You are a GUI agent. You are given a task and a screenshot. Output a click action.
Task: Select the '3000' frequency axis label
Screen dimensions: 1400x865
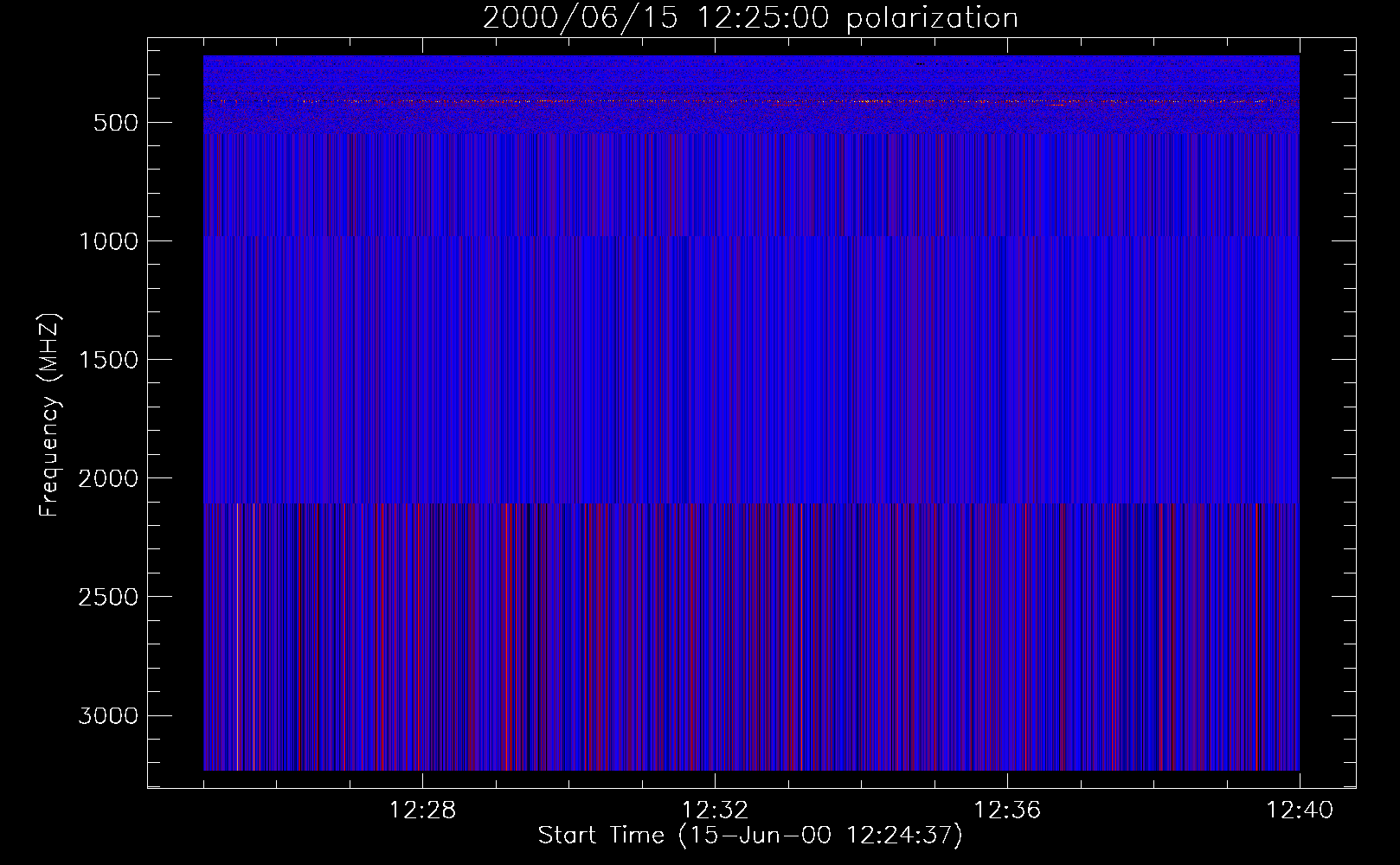[108, 715]
